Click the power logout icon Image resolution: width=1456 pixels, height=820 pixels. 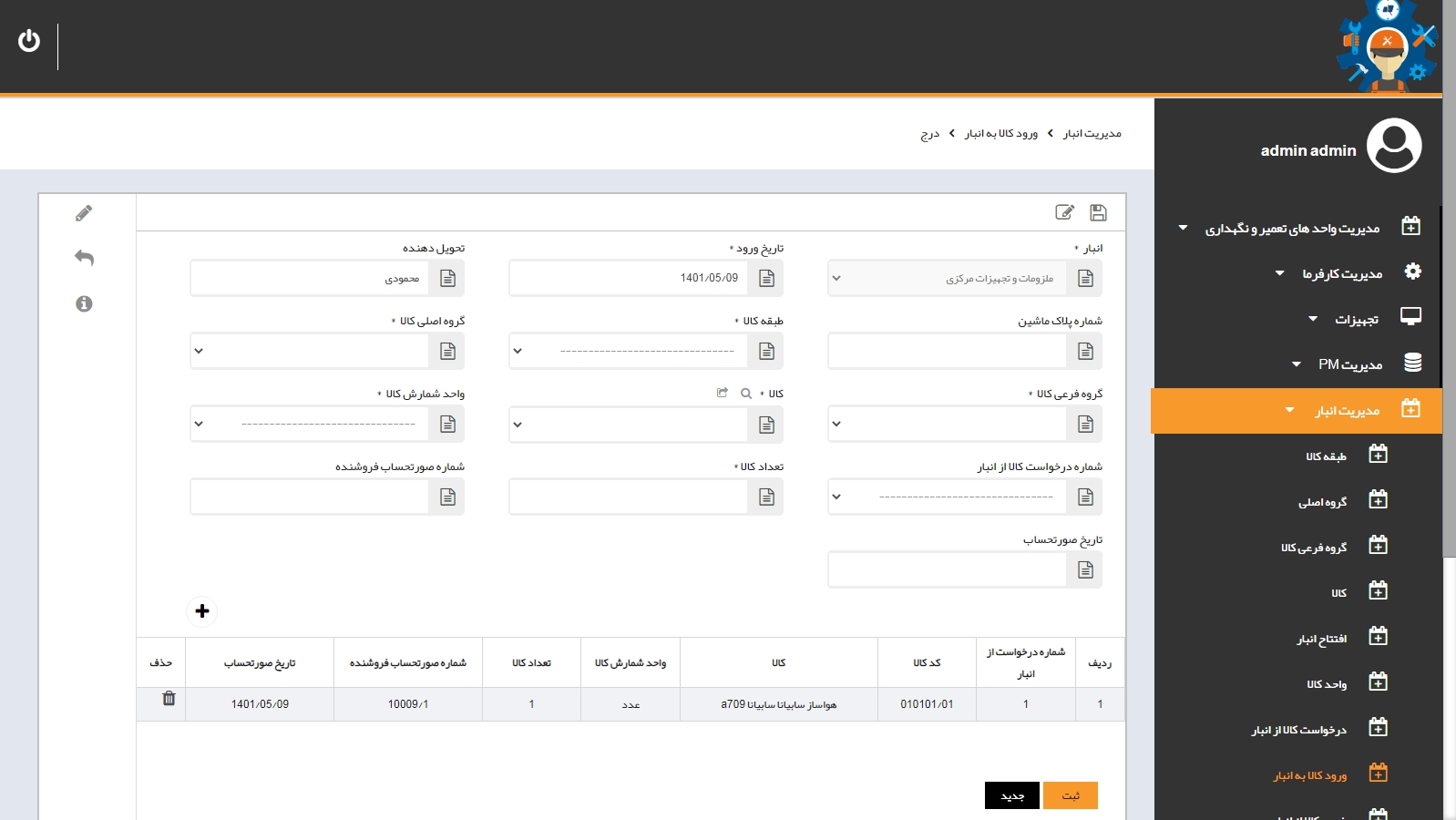[x=29, y=41]
